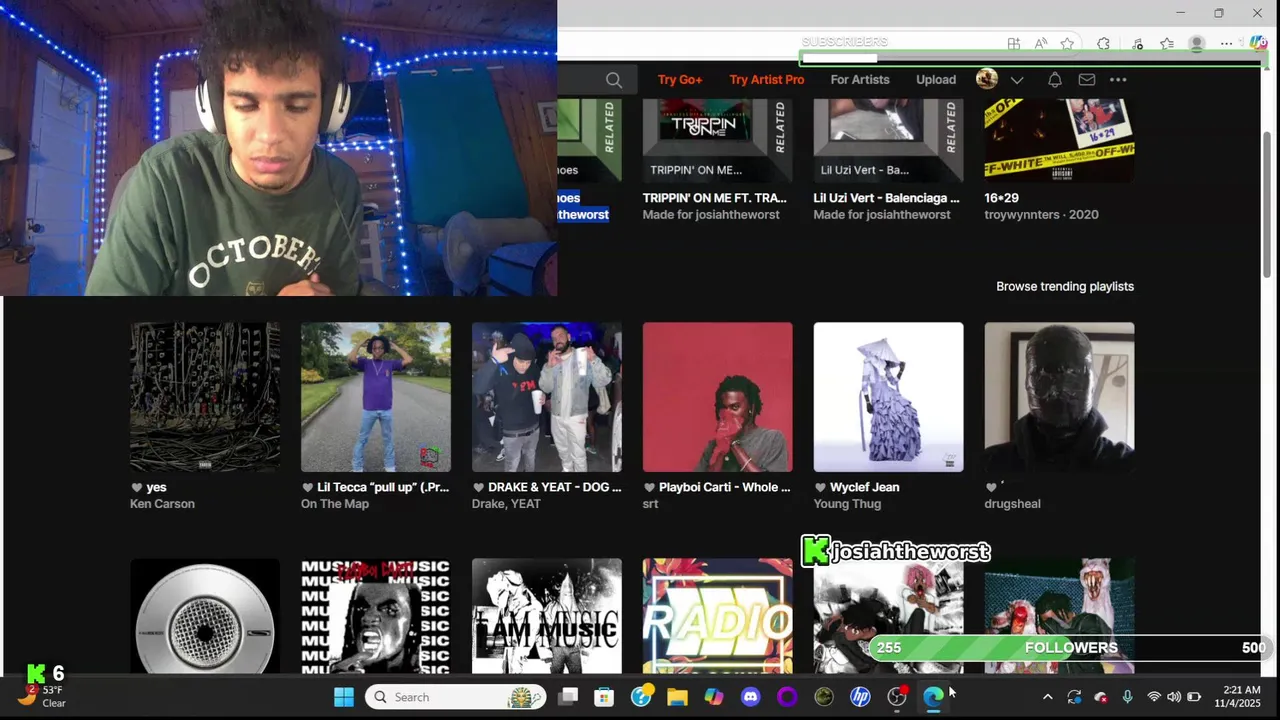Screen dimensions: 1280x720
Task: Open Edge Settings and more menu
Action: pos(1227,43)
